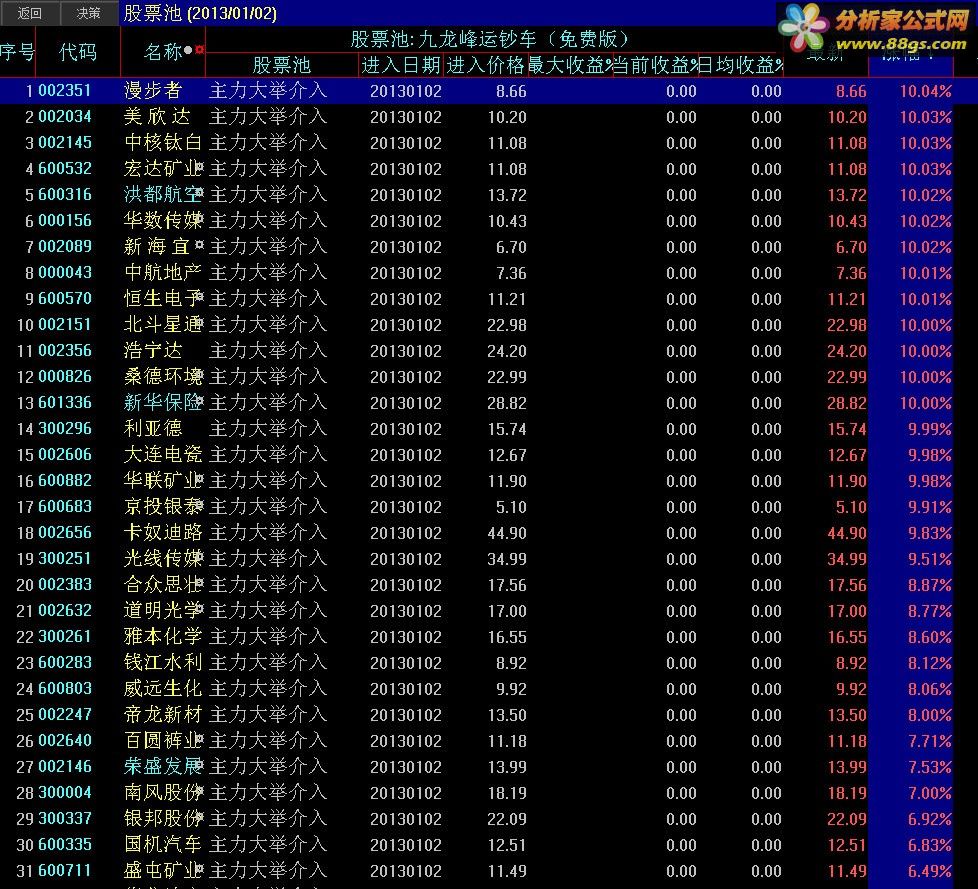
Task: Select the 帝龙新材 stock name
Action: [x=163, y=714]
